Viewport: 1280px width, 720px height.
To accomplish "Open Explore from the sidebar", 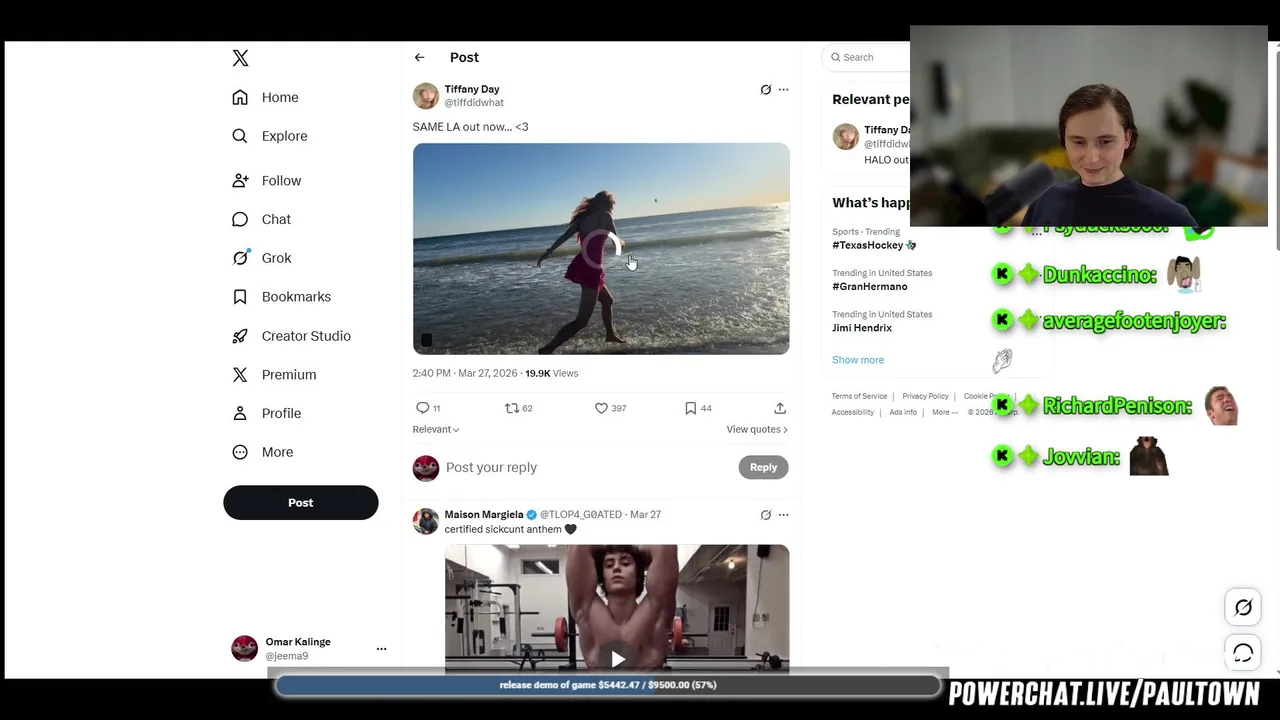I will click(x=269, y=136).
